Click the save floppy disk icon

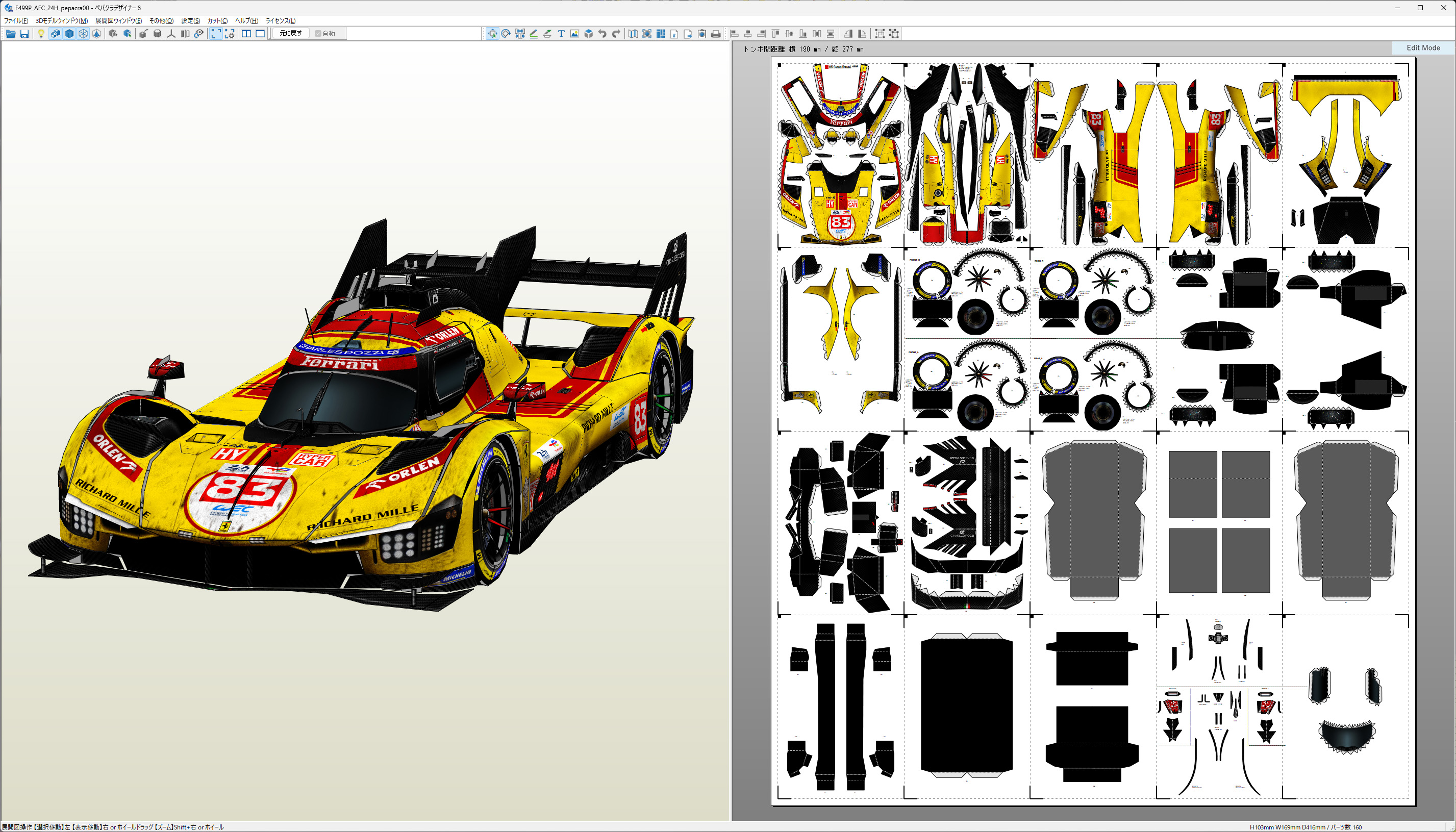tap(24, 34)
